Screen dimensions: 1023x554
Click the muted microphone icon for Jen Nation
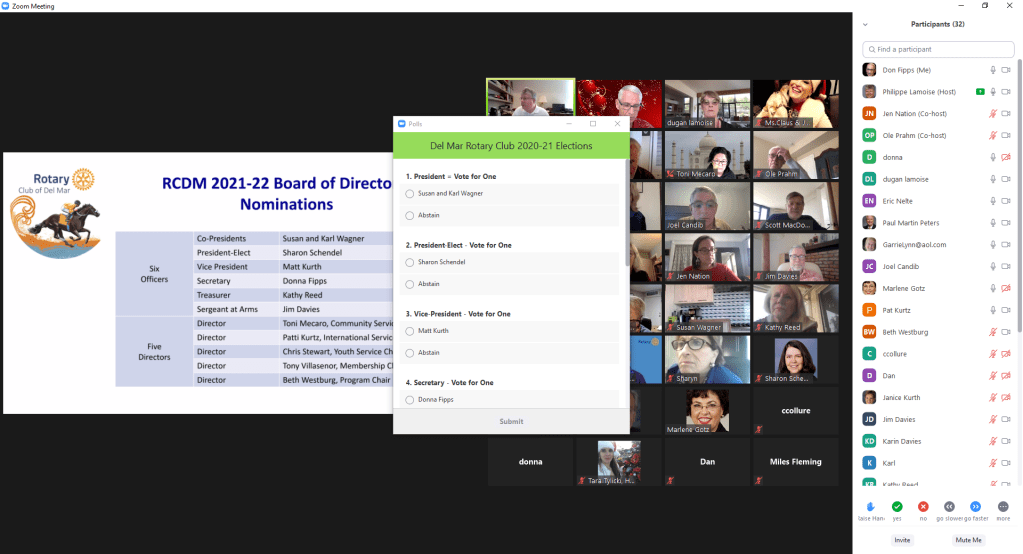pos(993,113)
